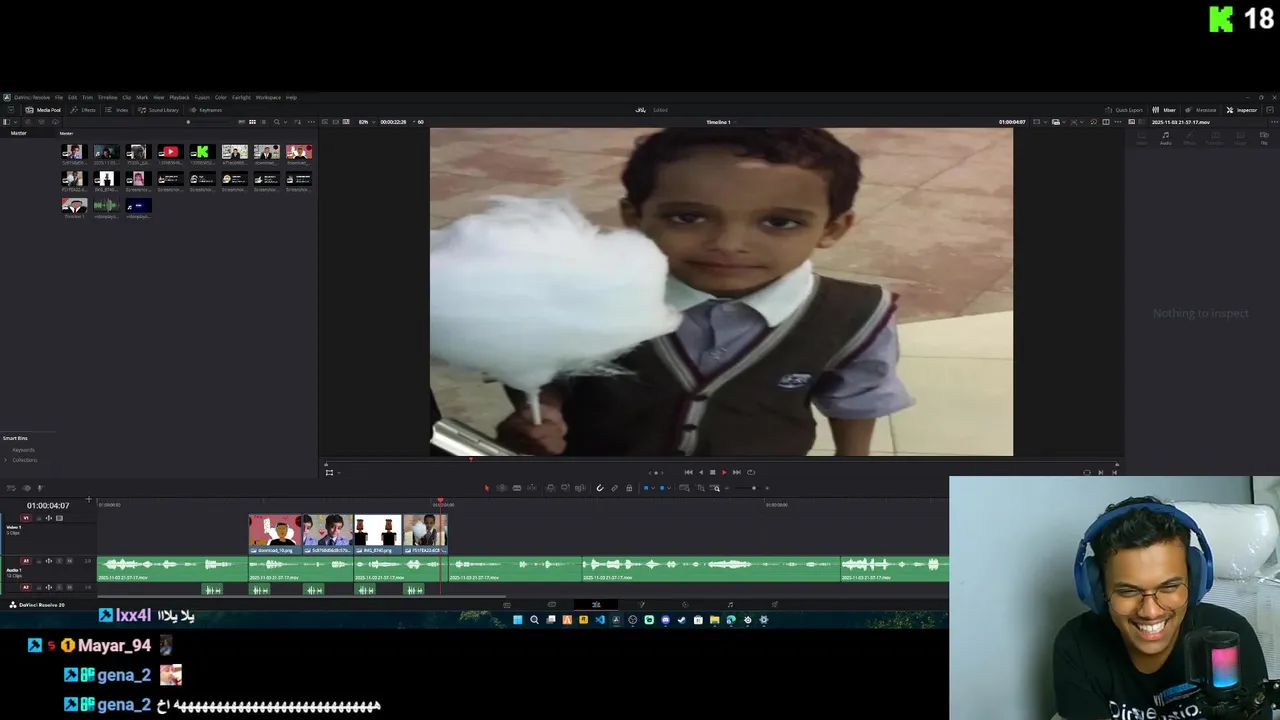Screen dimensions: 1280x720
Task: Toggle loop playback
Action: pos(751,472)
